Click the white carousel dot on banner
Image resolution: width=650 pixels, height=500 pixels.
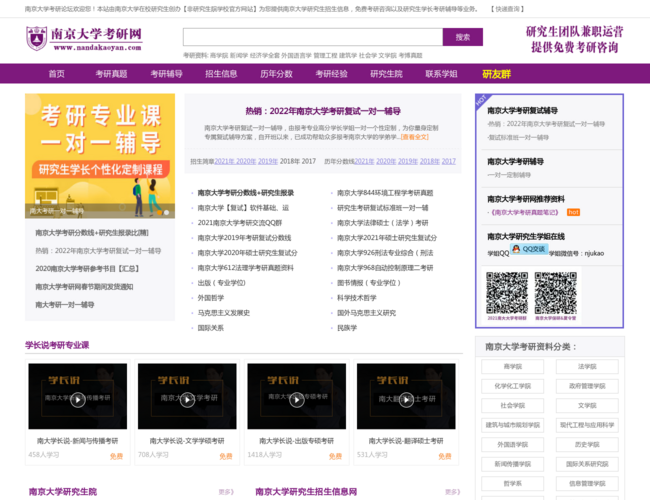pyautogui.click(x=166, y=212)
